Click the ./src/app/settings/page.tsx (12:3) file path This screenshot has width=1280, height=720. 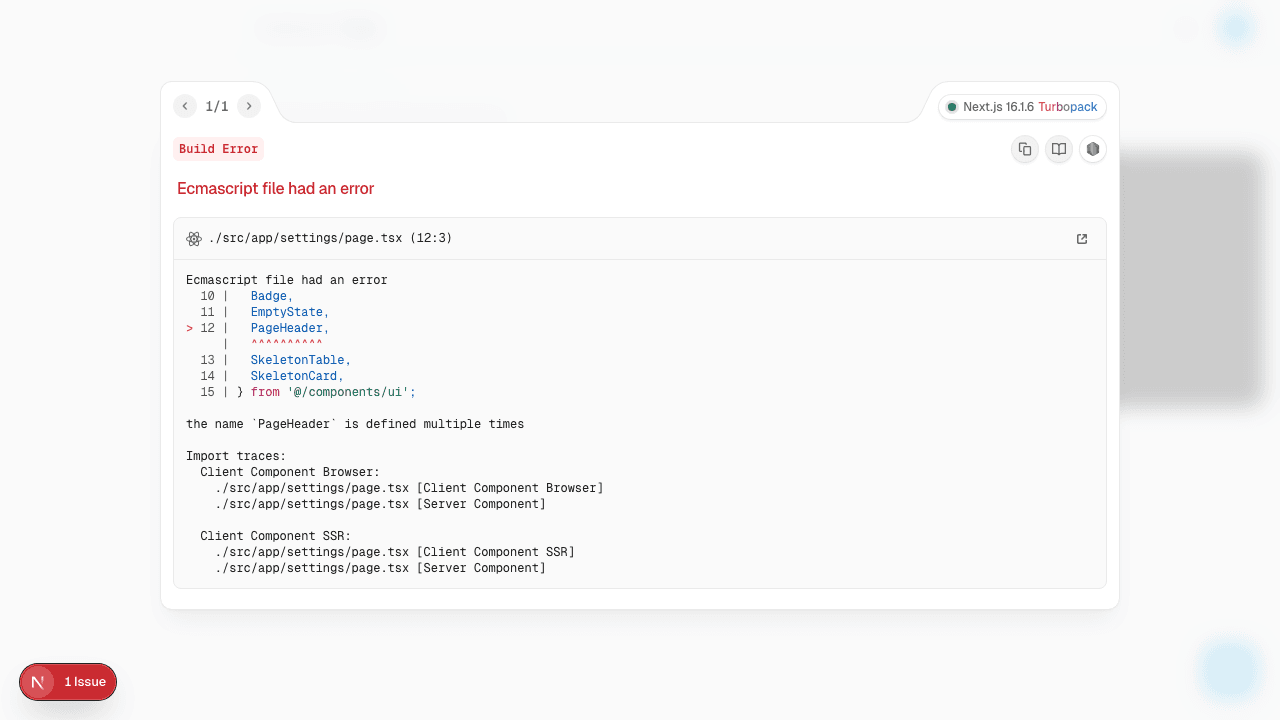click(330, 239)
